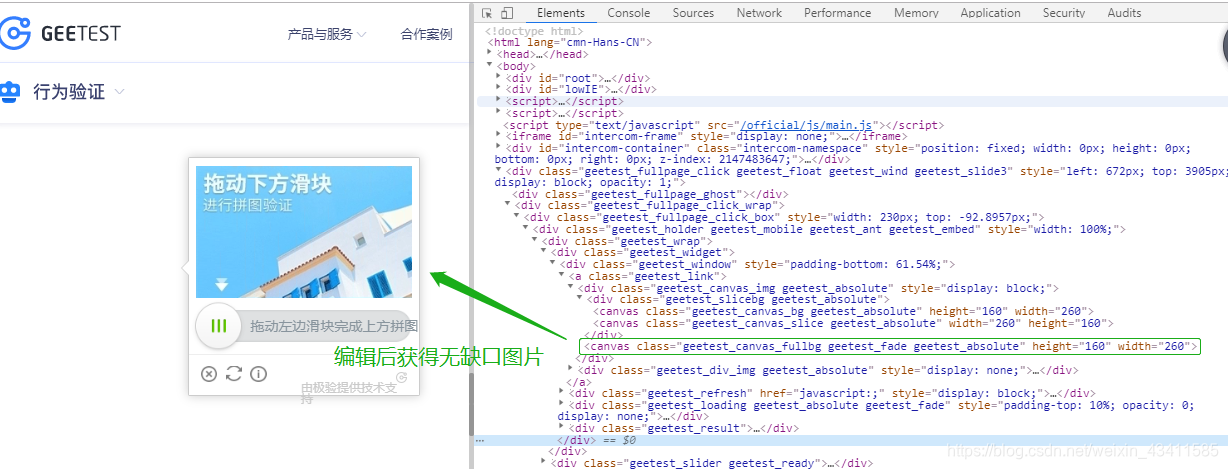The width and height of the screenshot is (1228, 469).
Task: Click the captcha puzzle image
Action: pyautogui.click(x=304, y=232)
